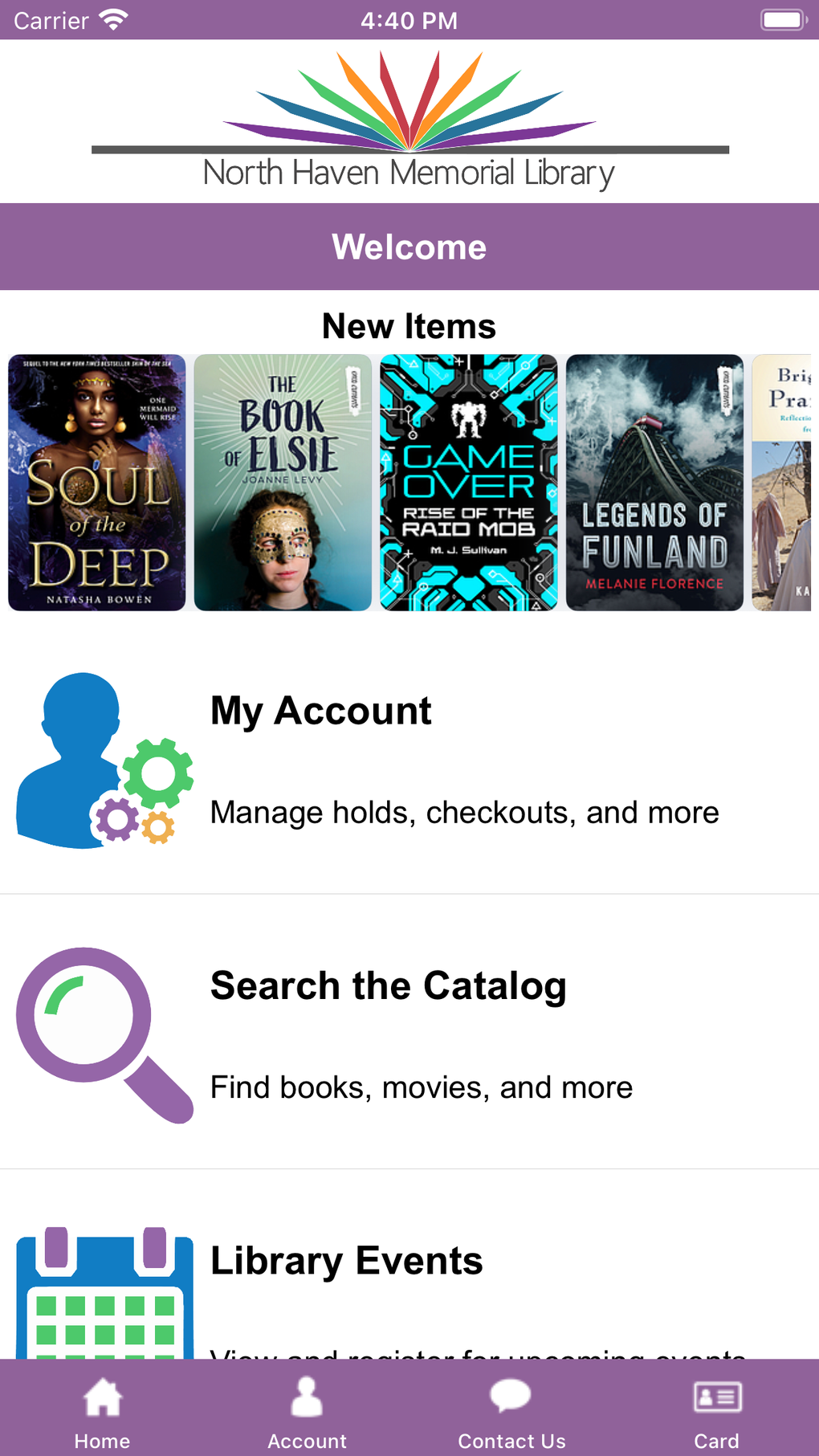
Task: Open Game Over Rise of the Raid Mob
Action: (x=469, y=483)
